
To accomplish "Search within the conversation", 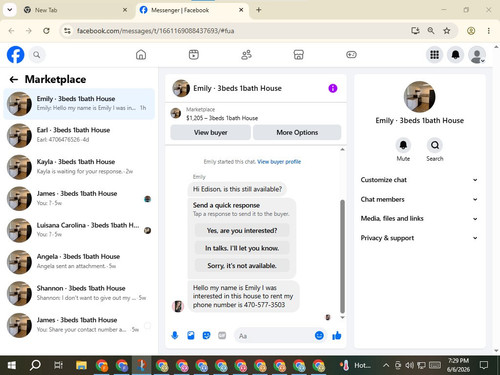I will (435, 145).
